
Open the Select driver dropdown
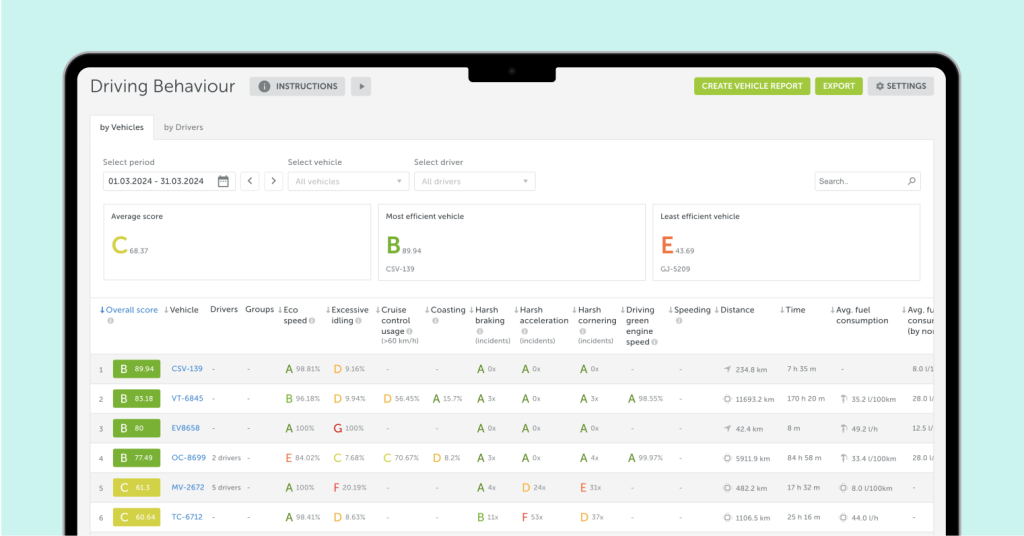474,181
